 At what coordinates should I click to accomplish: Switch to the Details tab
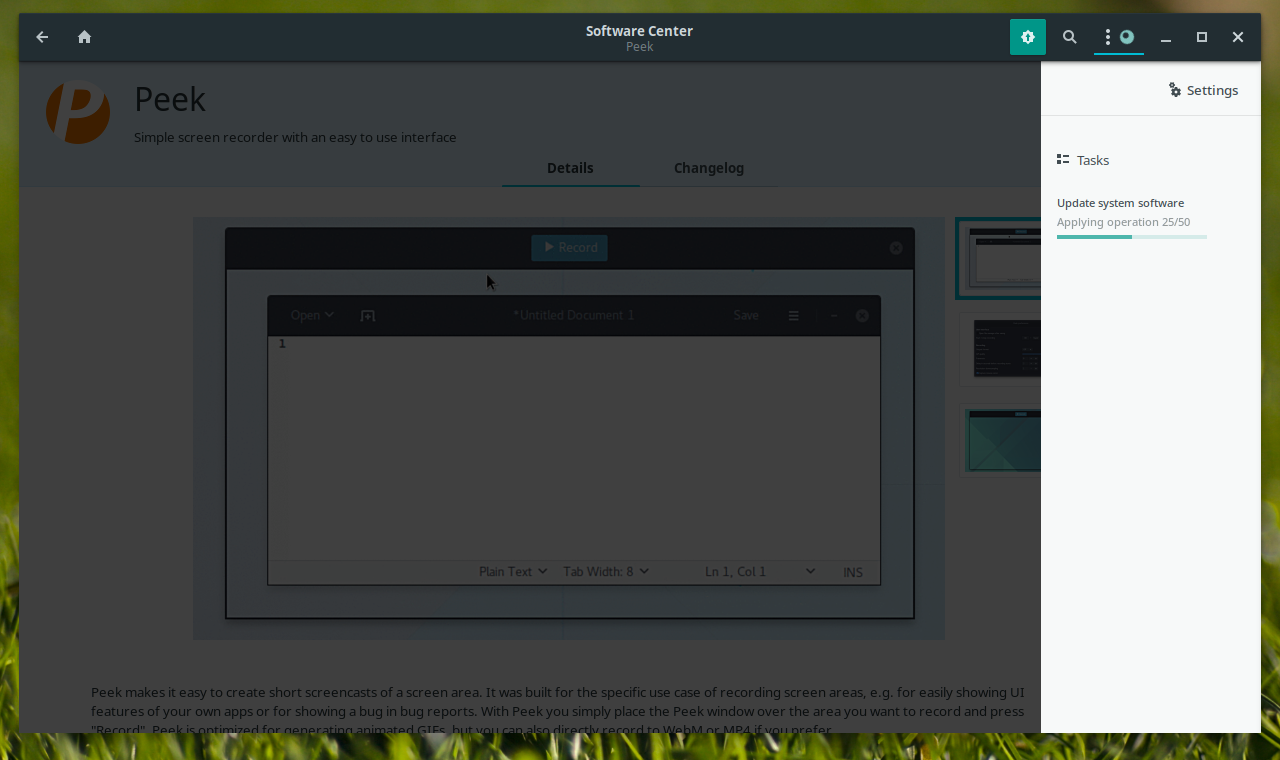pyautogui.click(x=570, y=168)
